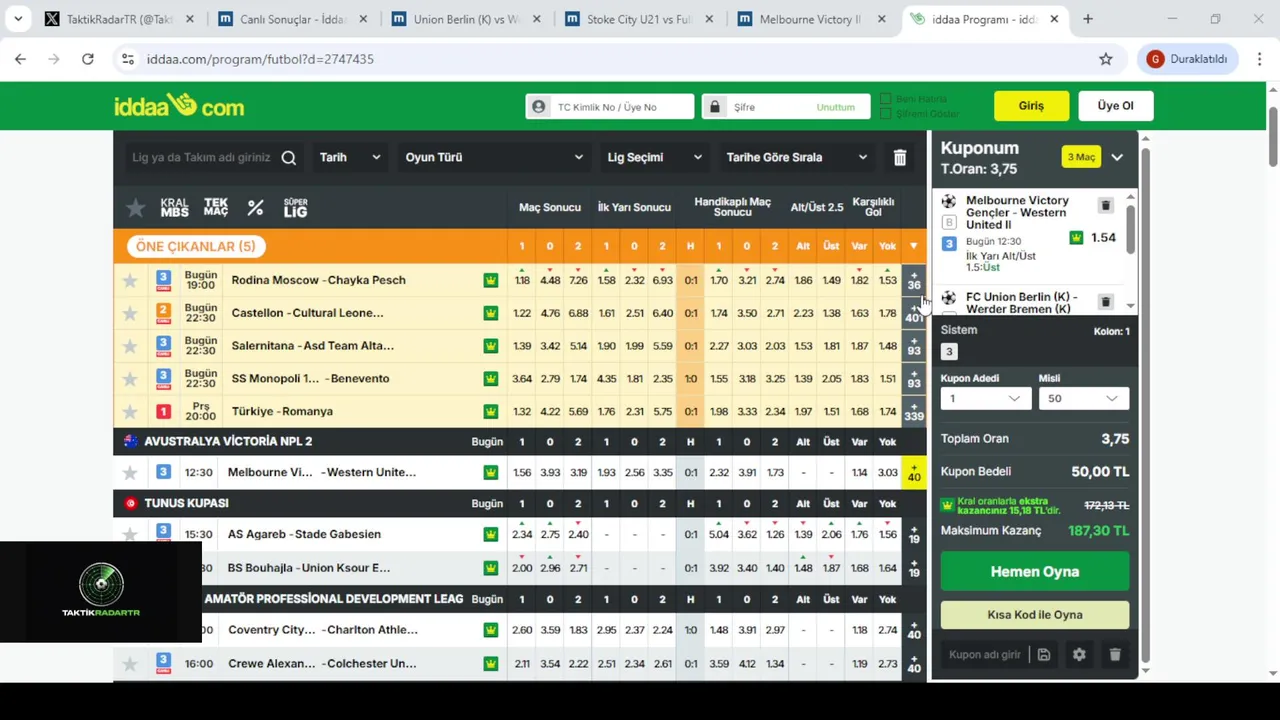Favorite the Castellon match star
The image size is (1280, 720).
pos(130,313)
